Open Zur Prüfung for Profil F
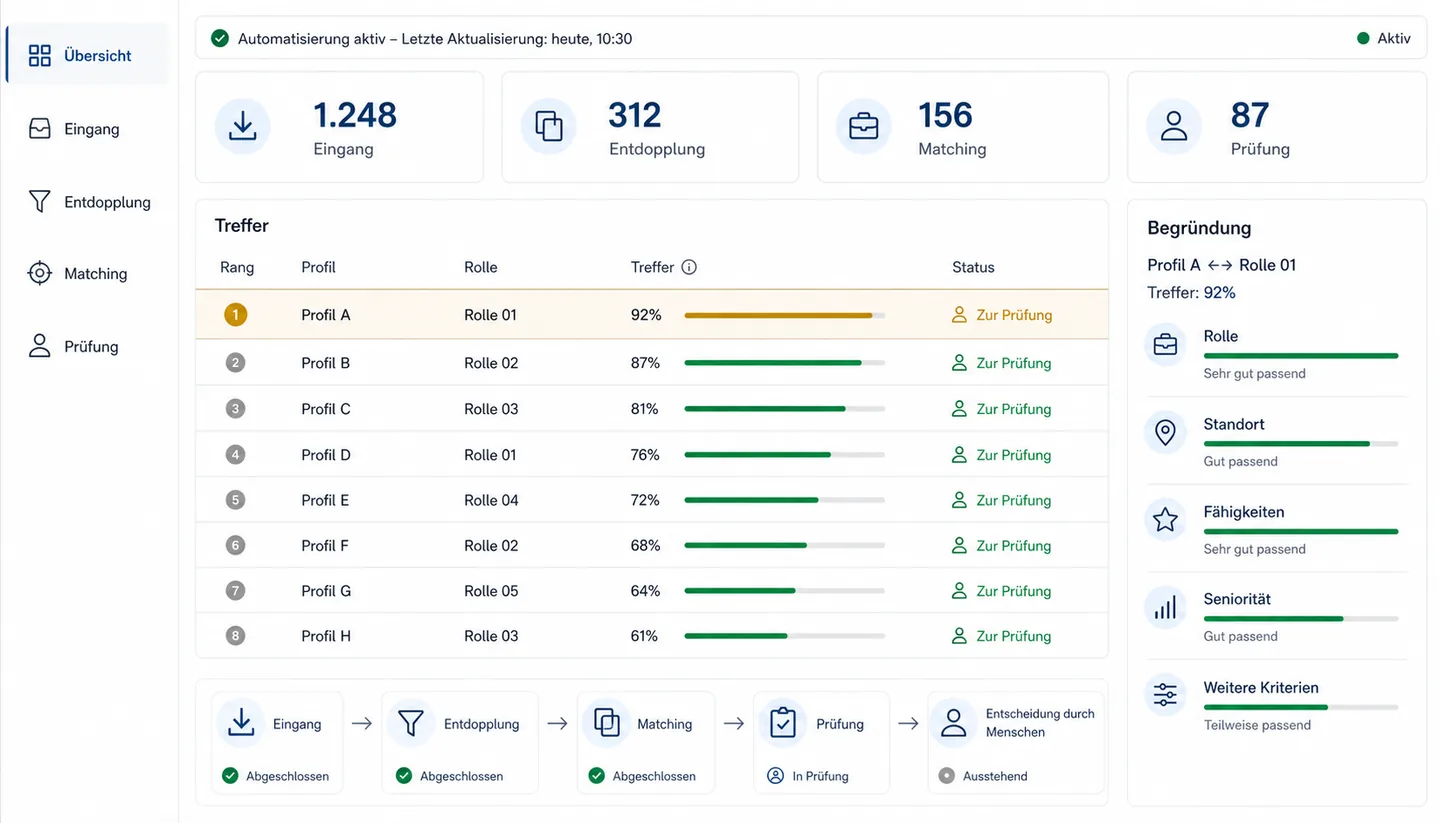Screen dimensions: 1440x823 pyautogui.click(x=1002, y=546)
